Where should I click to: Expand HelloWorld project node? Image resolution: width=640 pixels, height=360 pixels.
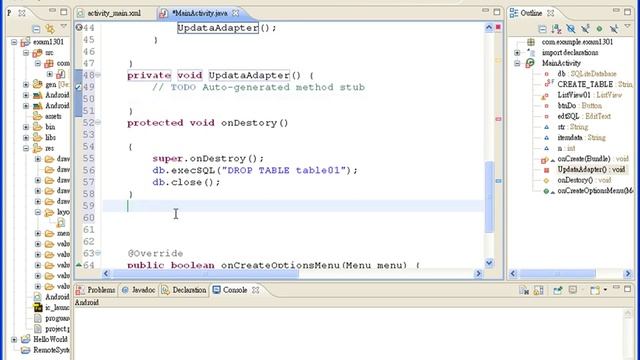[x=14, y=339]
